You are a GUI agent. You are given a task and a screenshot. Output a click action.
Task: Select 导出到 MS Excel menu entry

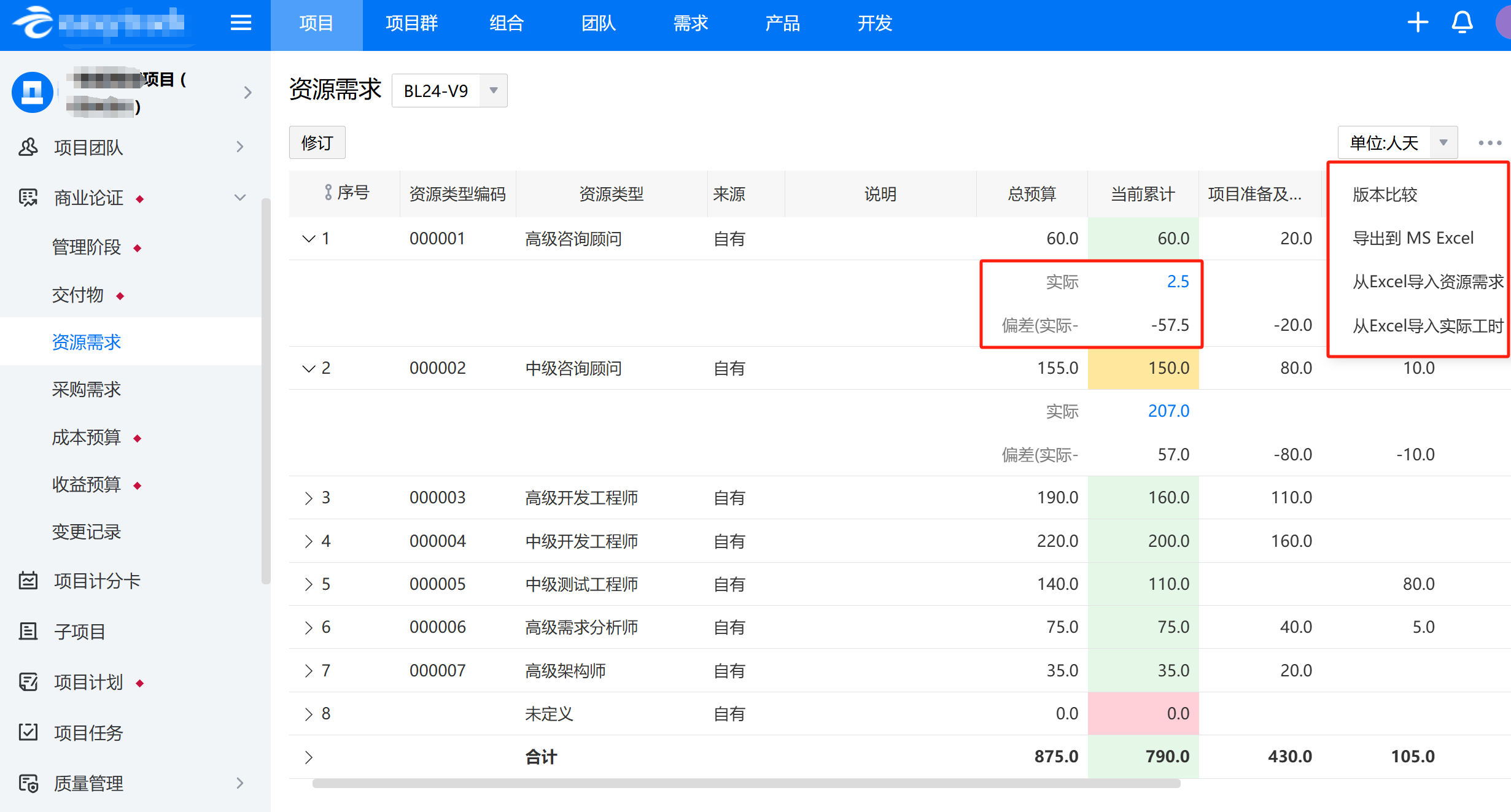[1413, 238]
